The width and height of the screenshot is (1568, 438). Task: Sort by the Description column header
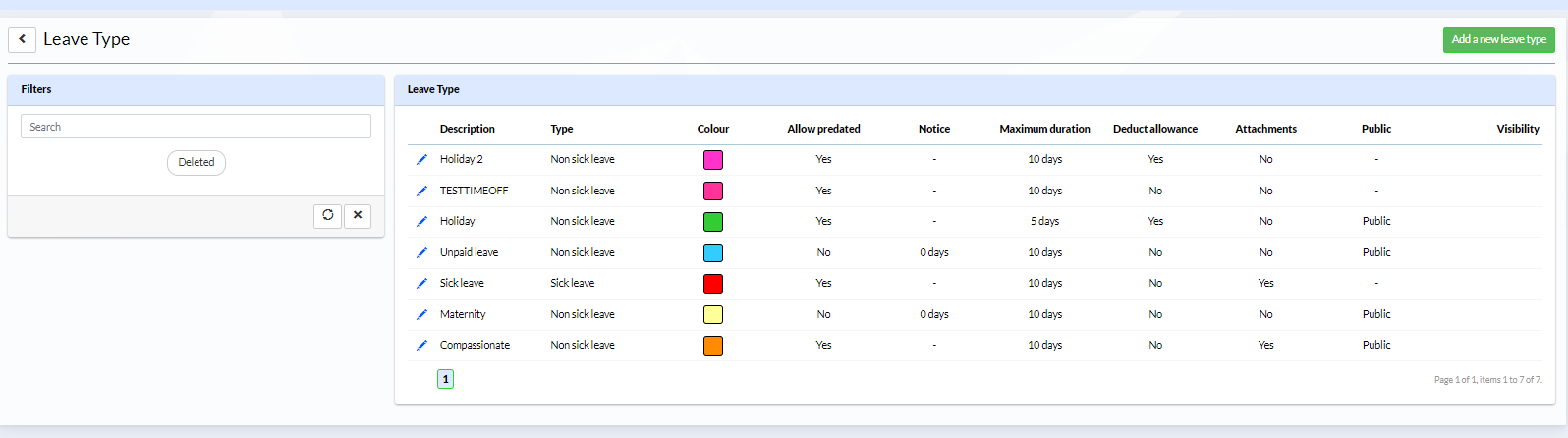pos(468,129)
